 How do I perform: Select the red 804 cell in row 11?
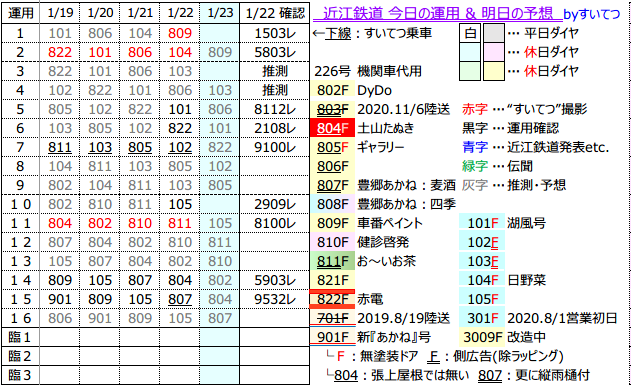60,223
